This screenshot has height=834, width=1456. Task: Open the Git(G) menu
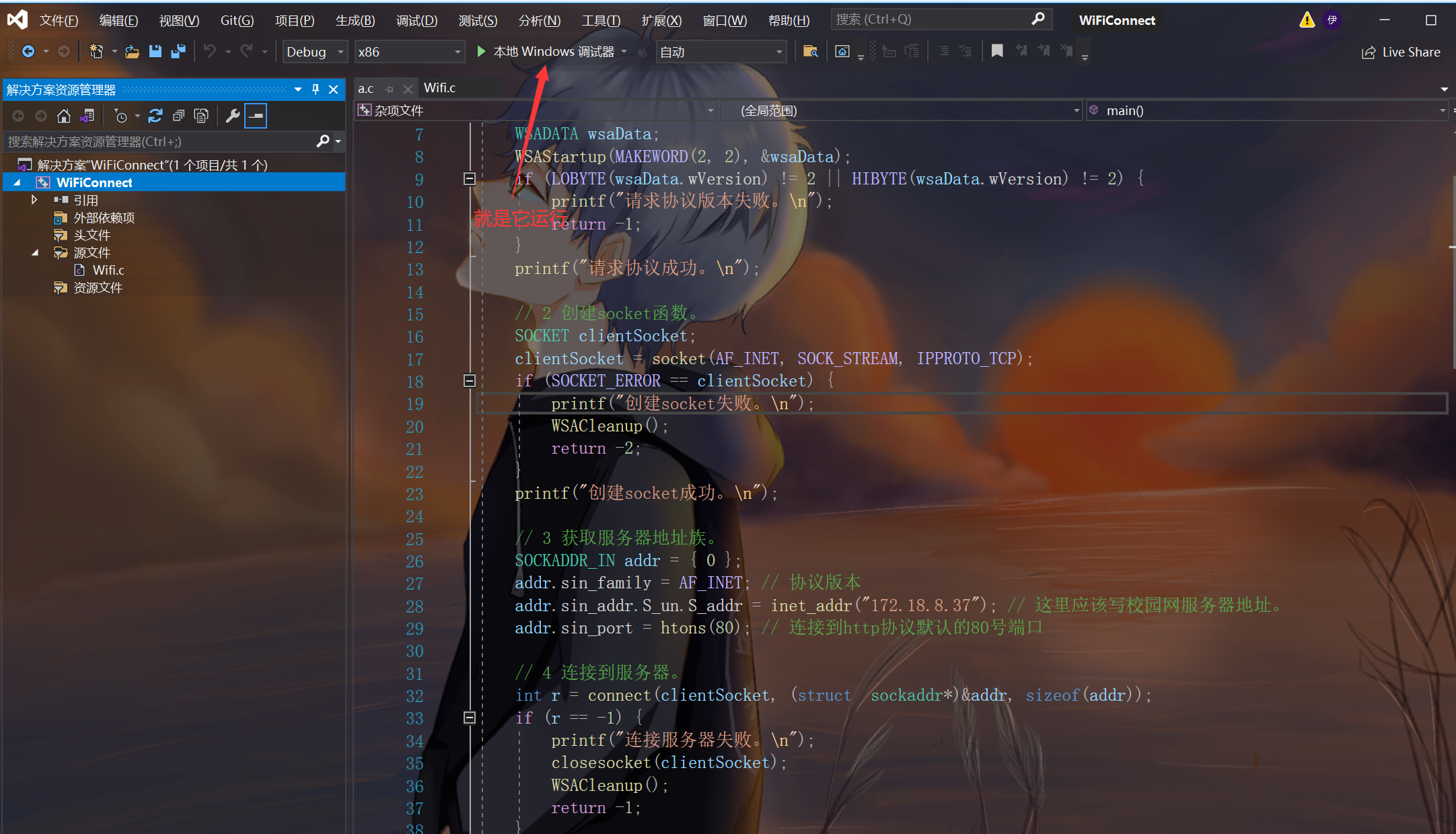coord(237,20)
